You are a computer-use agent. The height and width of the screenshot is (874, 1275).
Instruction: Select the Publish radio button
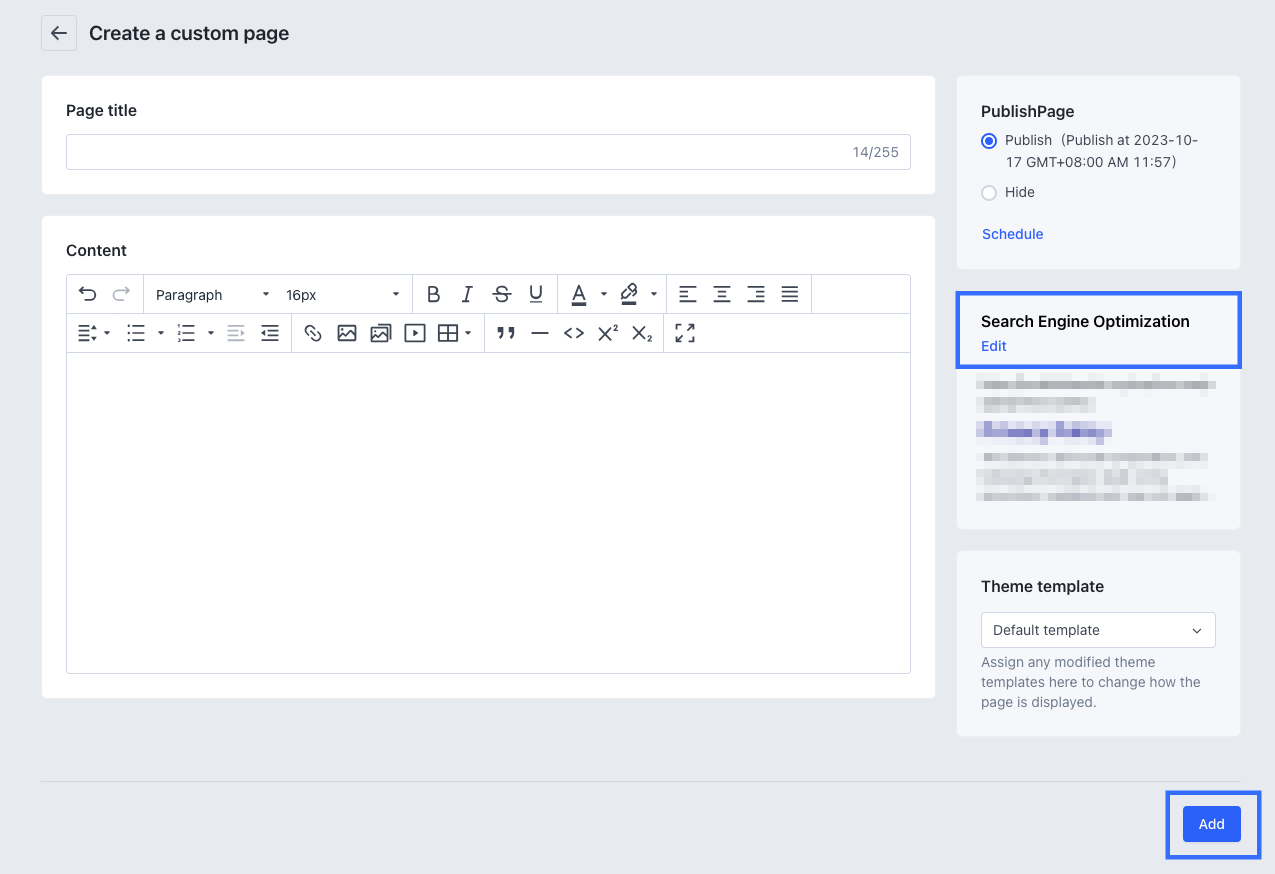[989, 141]
